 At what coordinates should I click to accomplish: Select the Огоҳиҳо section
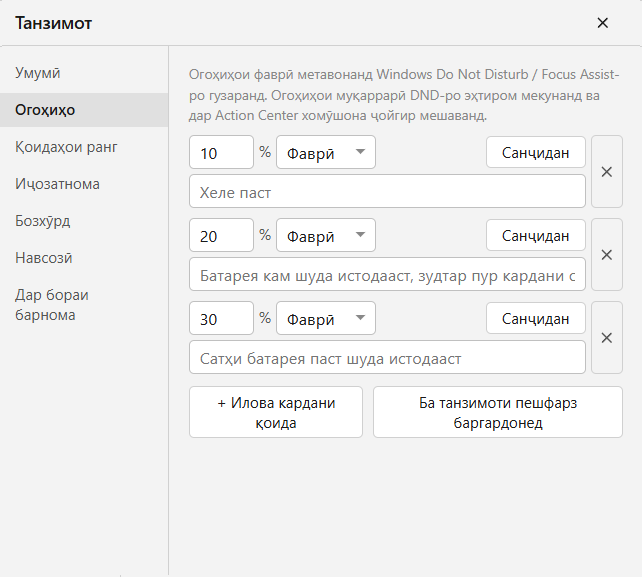pos(84,110)
